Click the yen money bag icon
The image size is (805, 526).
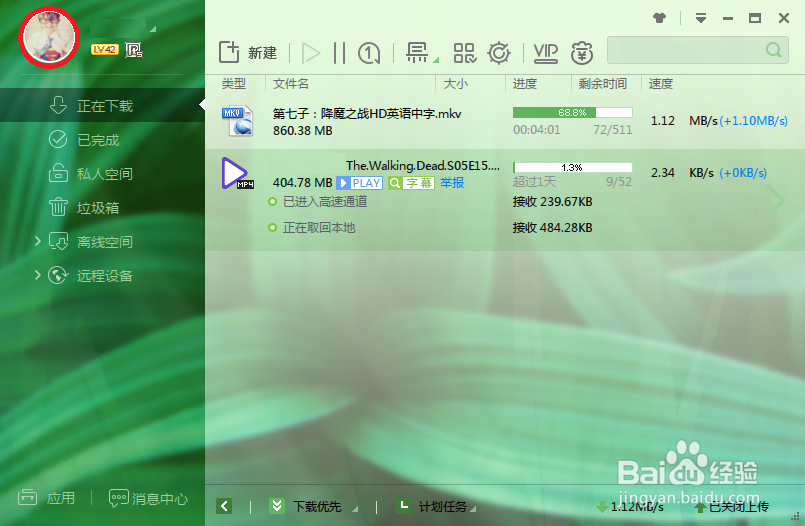[x=582, y=53]
